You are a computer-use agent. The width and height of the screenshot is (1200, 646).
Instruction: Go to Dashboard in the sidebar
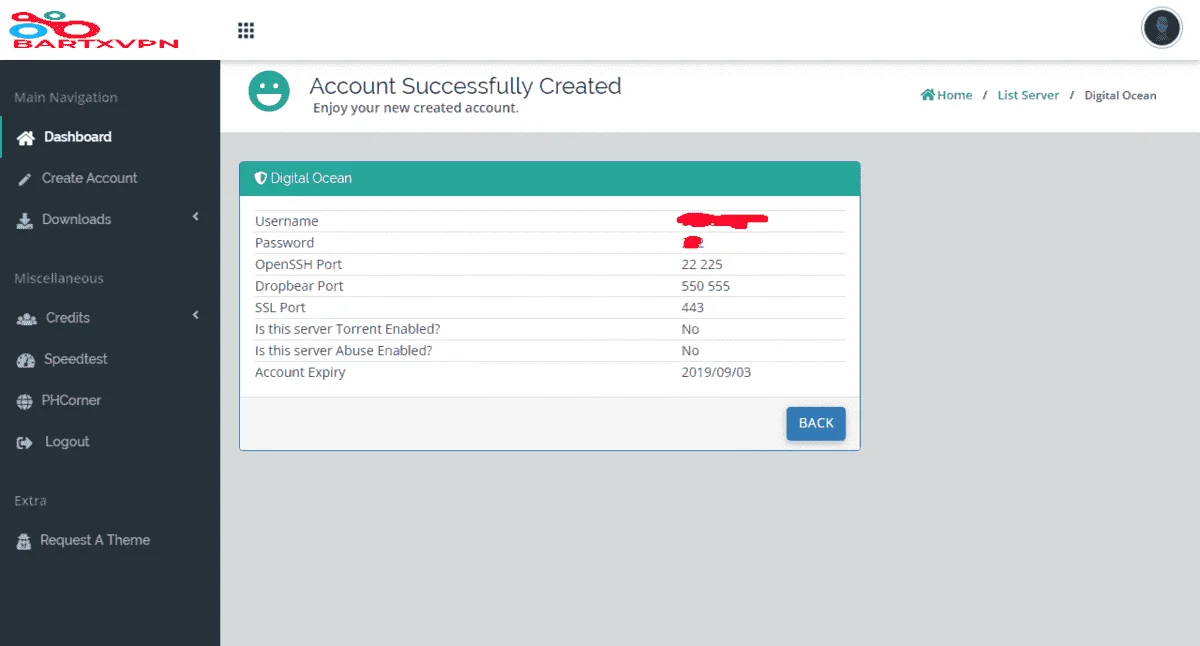78,137
